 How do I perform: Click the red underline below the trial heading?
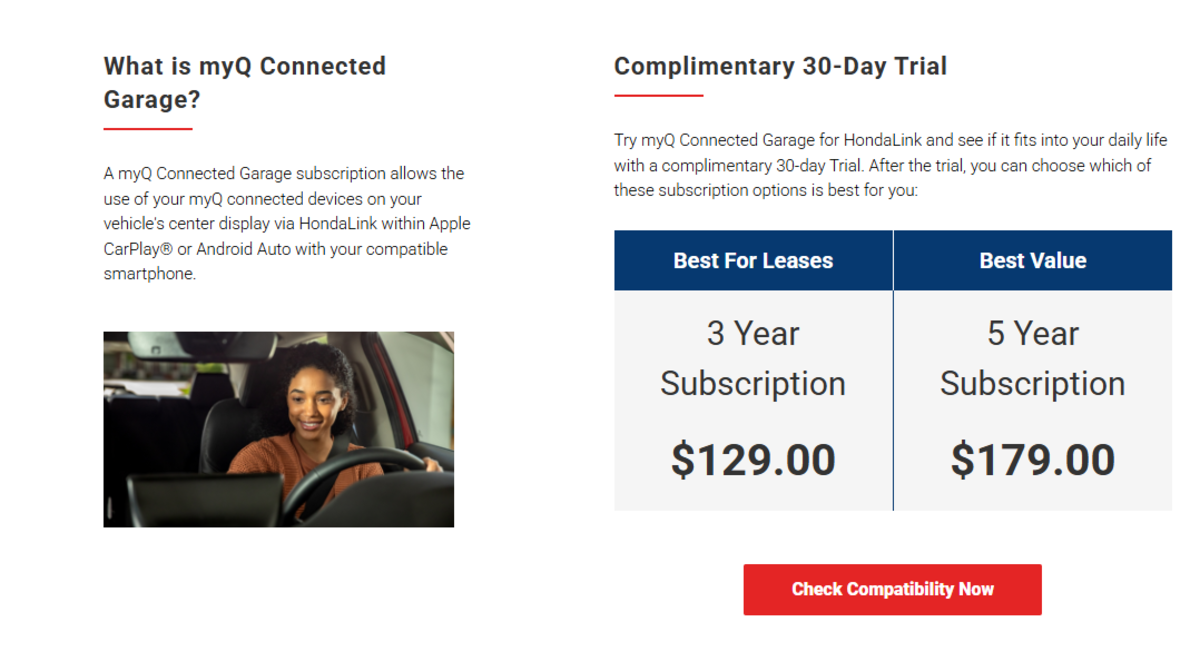tap(658, 96)
